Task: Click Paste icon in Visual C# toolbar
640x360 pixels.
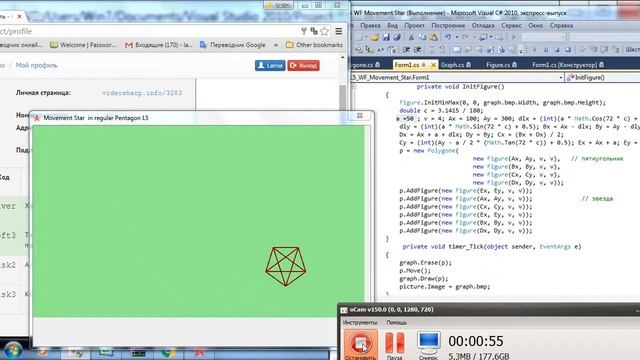Action: pyautogui.click(x=433, y=38)
